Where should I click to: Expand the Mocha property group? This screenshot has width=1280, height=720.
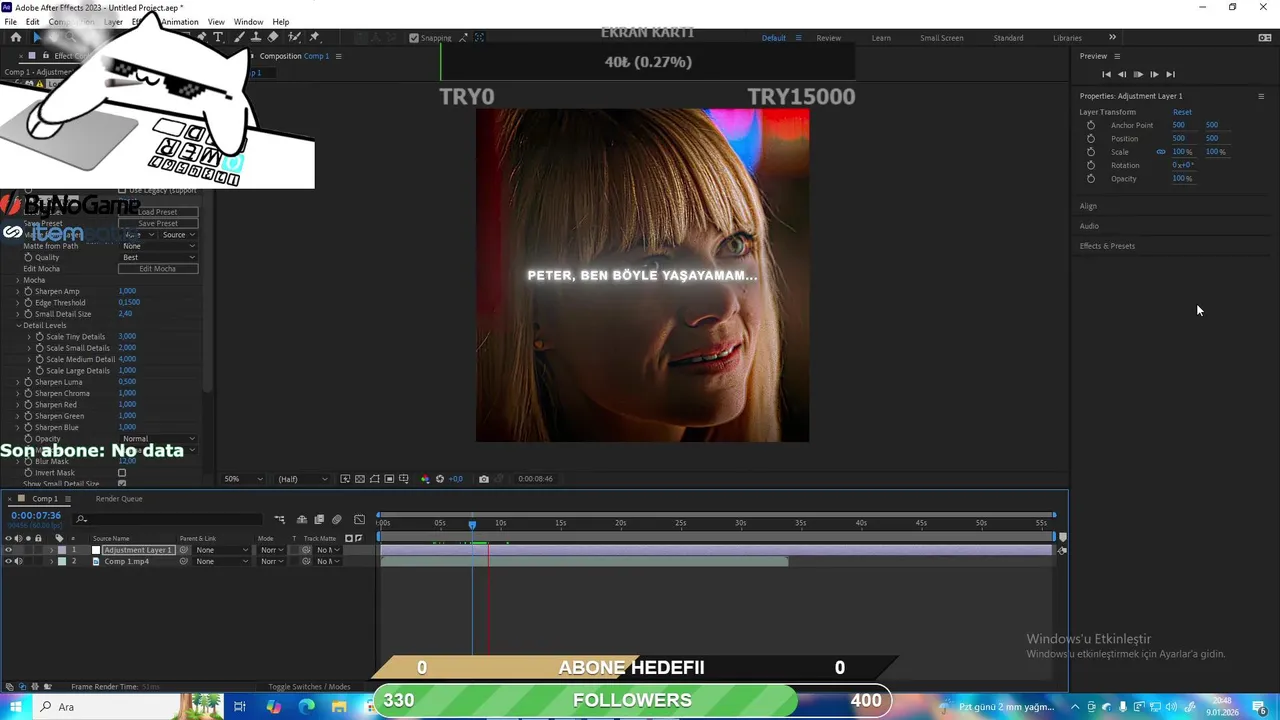pyautogui.click(x=18, y=280)
